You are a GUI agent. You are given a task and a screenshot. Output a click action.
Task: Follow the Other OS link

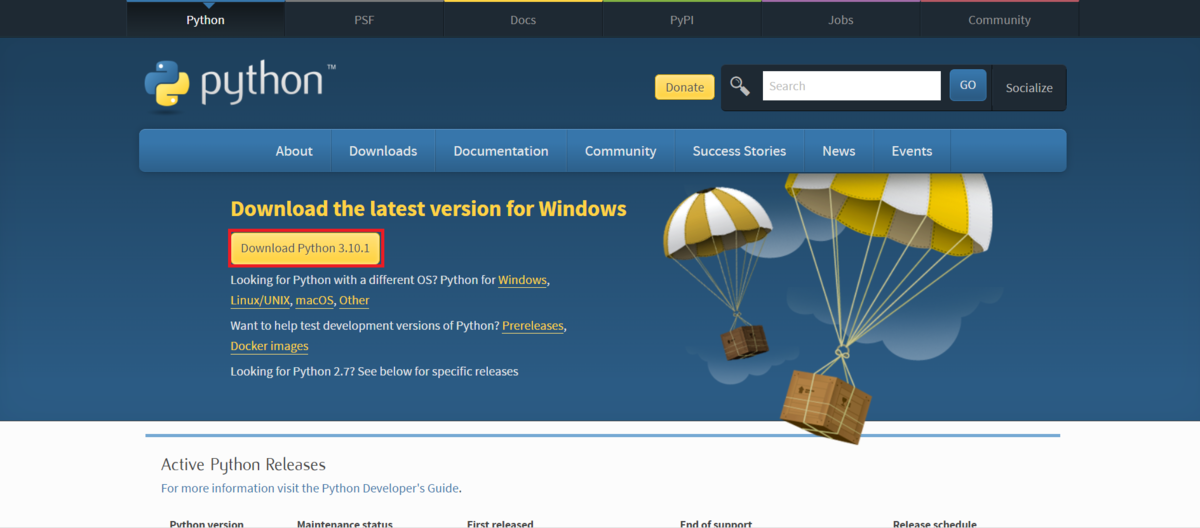(x=354, y=300)
